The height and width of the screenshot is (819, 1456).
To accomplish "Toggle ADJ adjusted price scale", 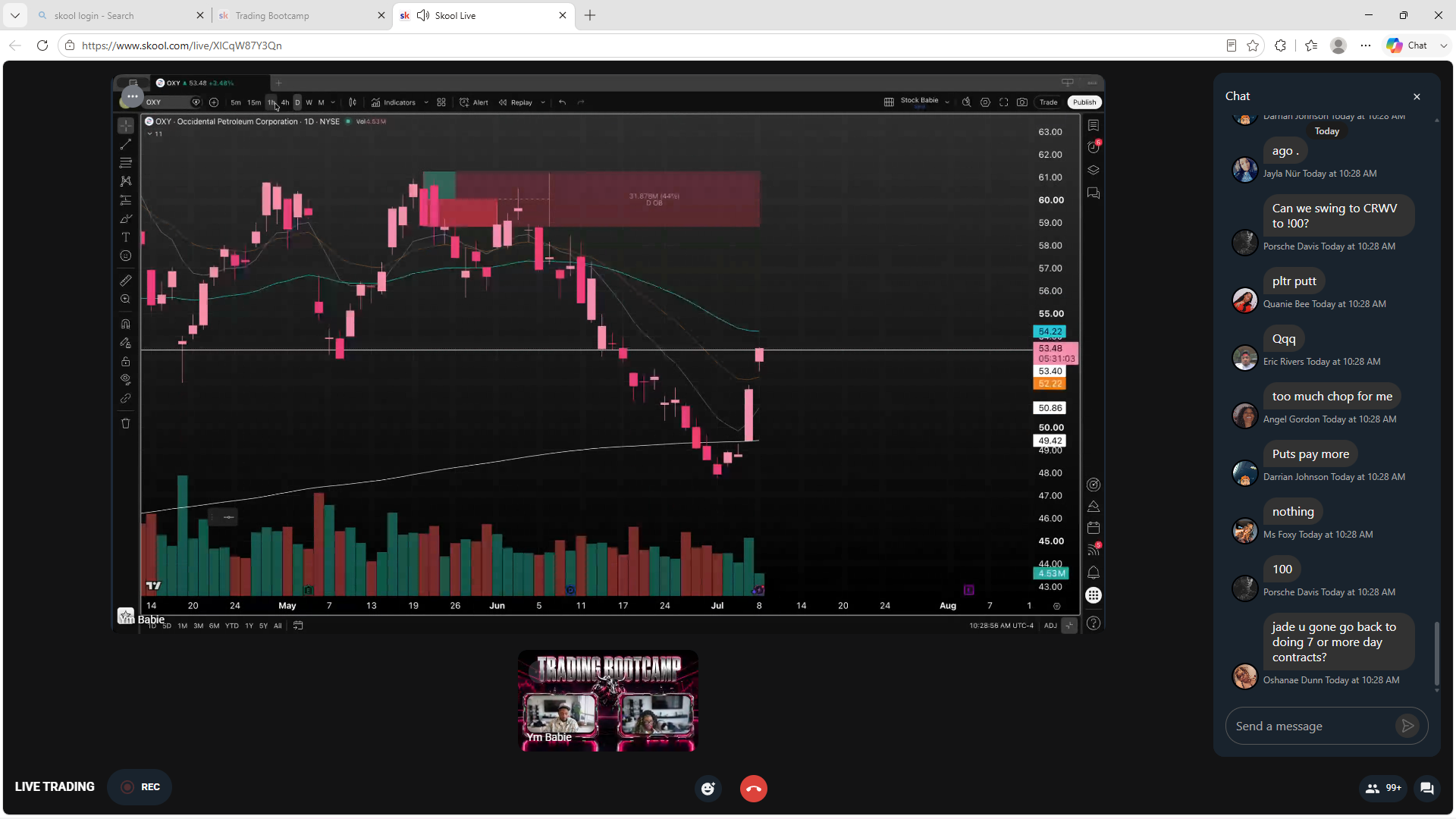I will (x=1050, y=626).
